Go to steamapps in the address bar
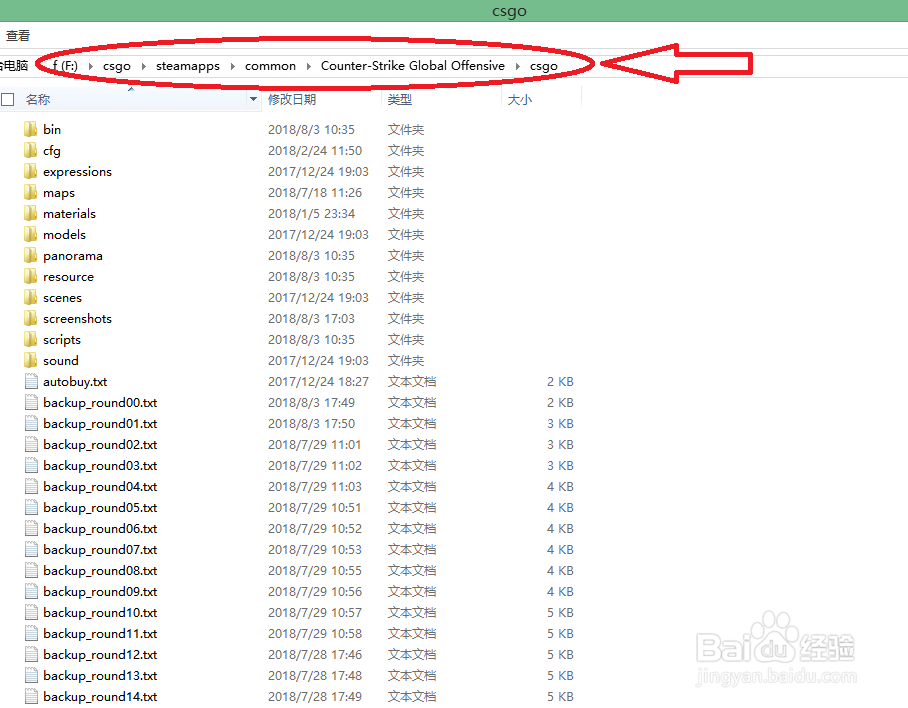The width and height of the screenshot is (908, 708). click(x=188, y=66)
